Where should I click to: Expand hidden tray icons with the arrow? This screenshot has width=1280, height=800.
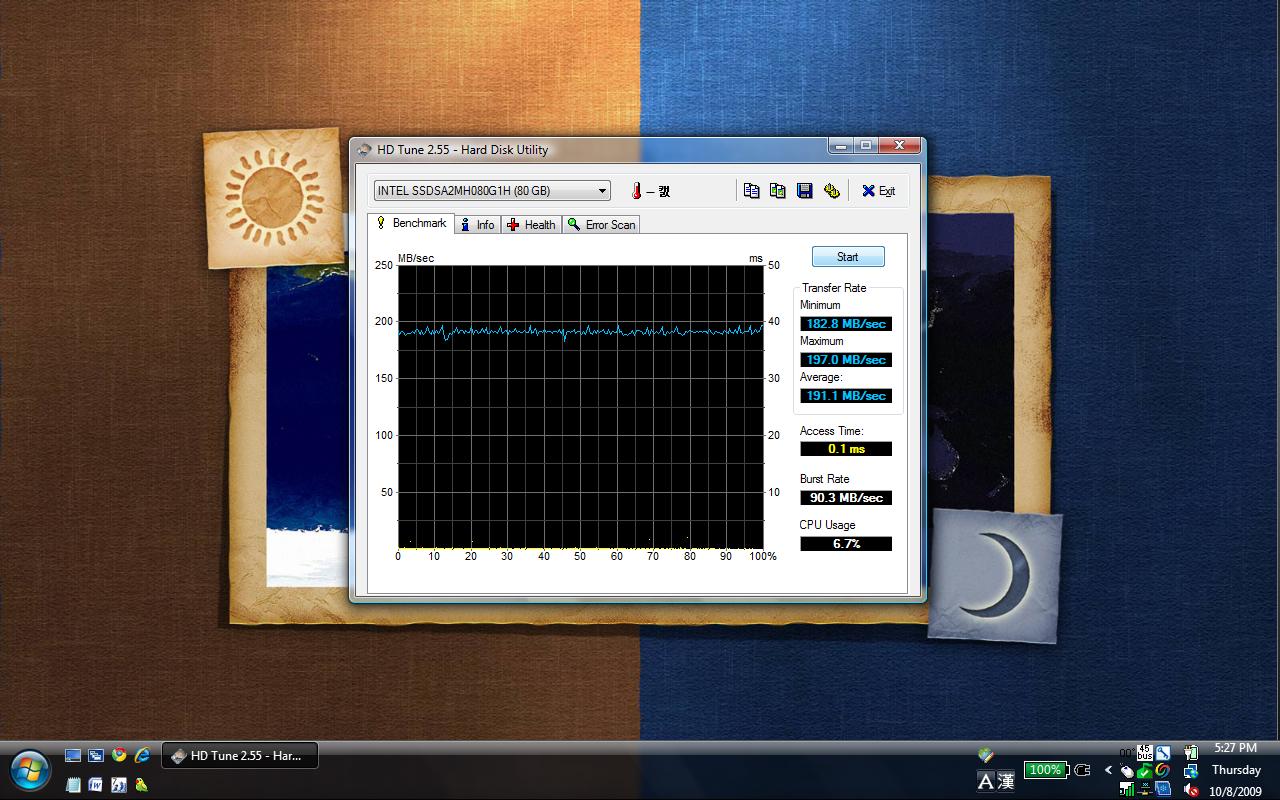pos(1108,770)
